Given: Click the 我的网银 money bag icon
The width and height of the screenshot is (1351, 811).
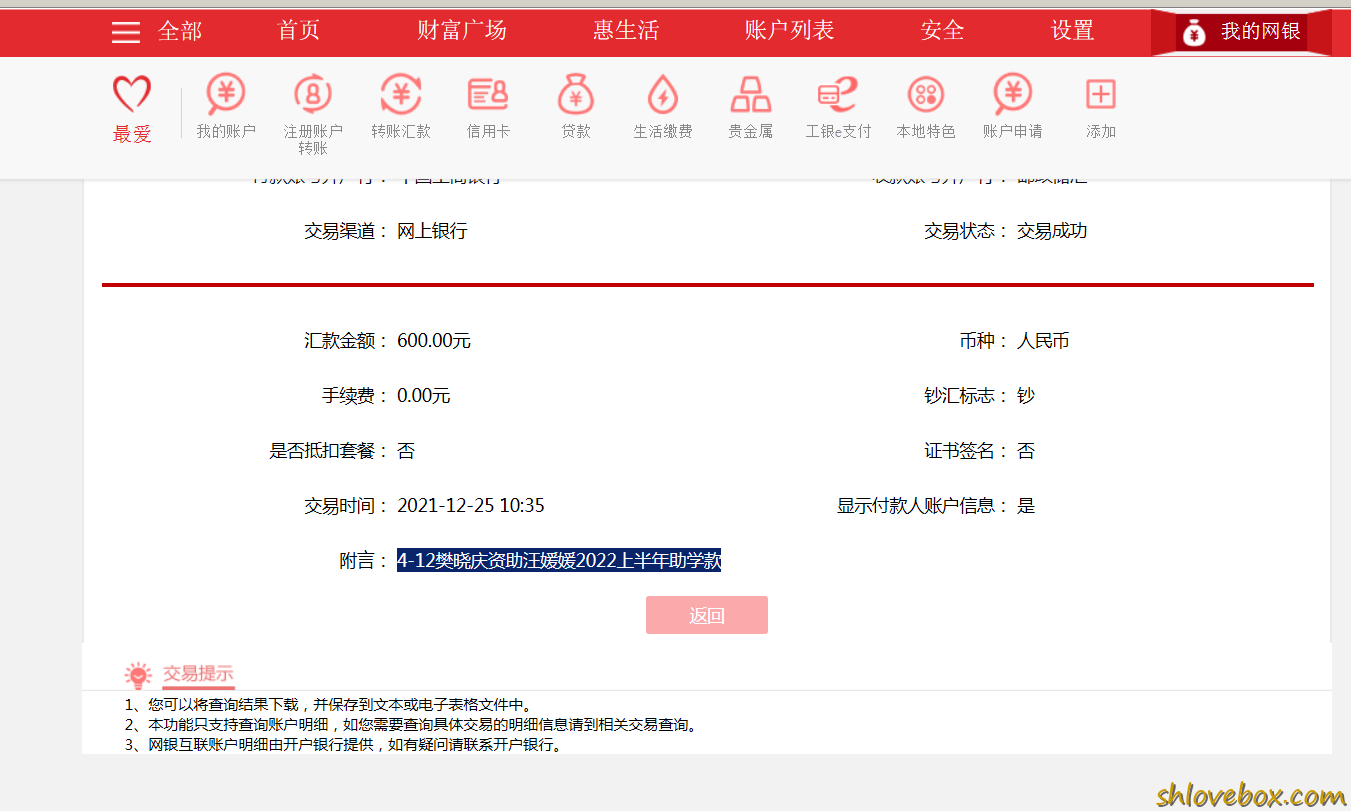Looking at the screenshot, I should 1194,33.
